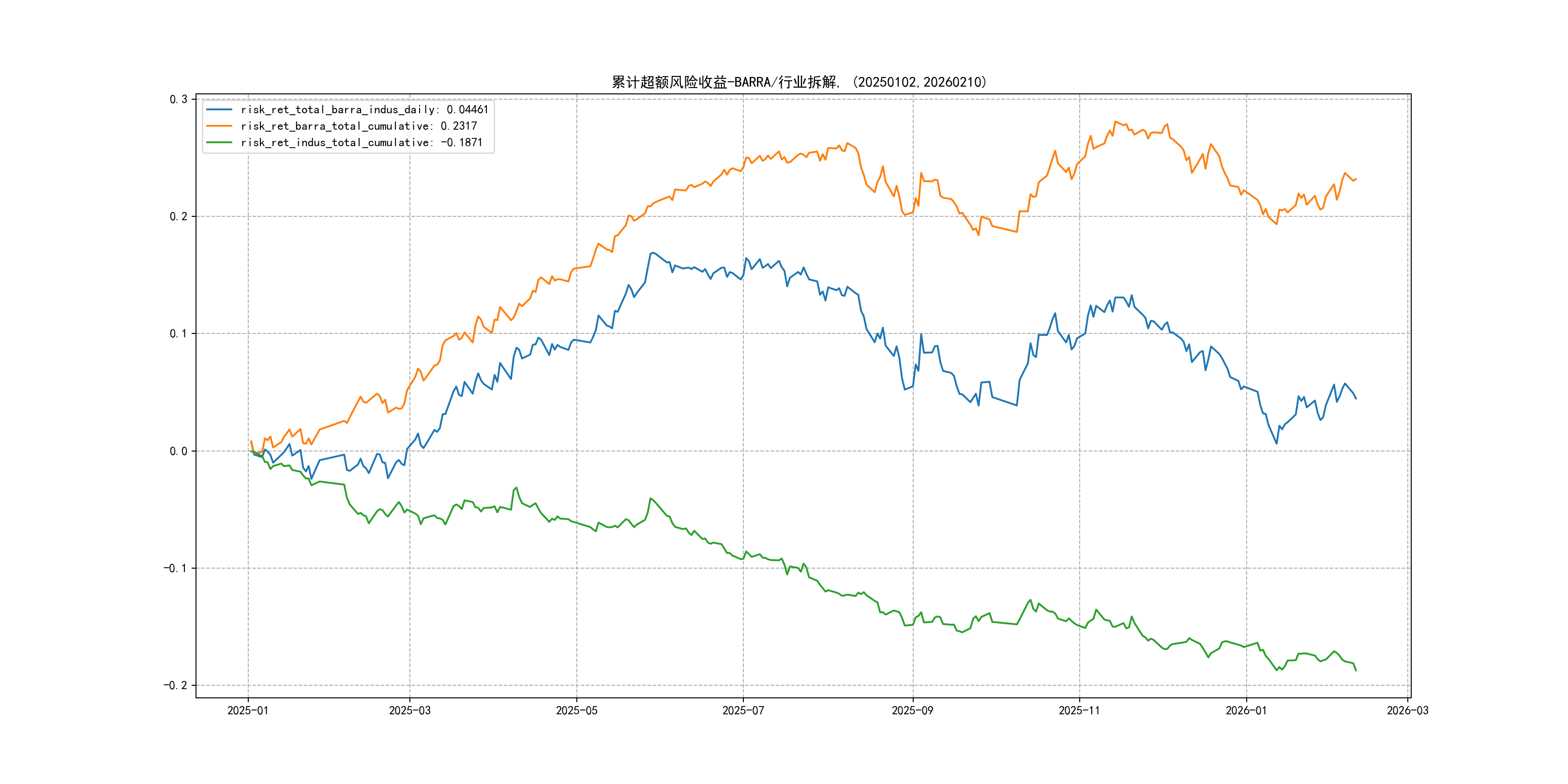The height and width of the screenshot is (784, 1568).
Task: Click the chart title text
Action: (x=799, y=82)
